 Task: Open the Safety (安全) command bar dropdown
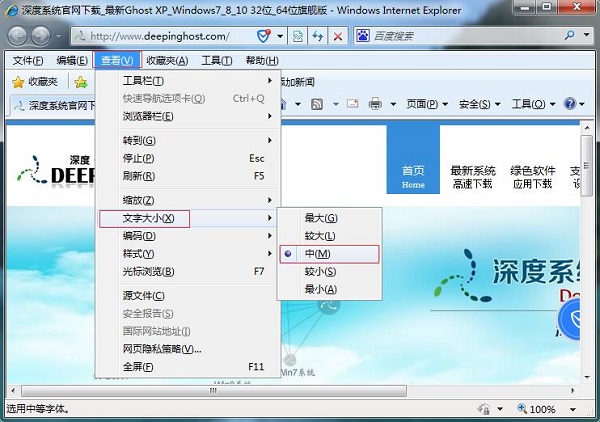click(x=479, y=104)
